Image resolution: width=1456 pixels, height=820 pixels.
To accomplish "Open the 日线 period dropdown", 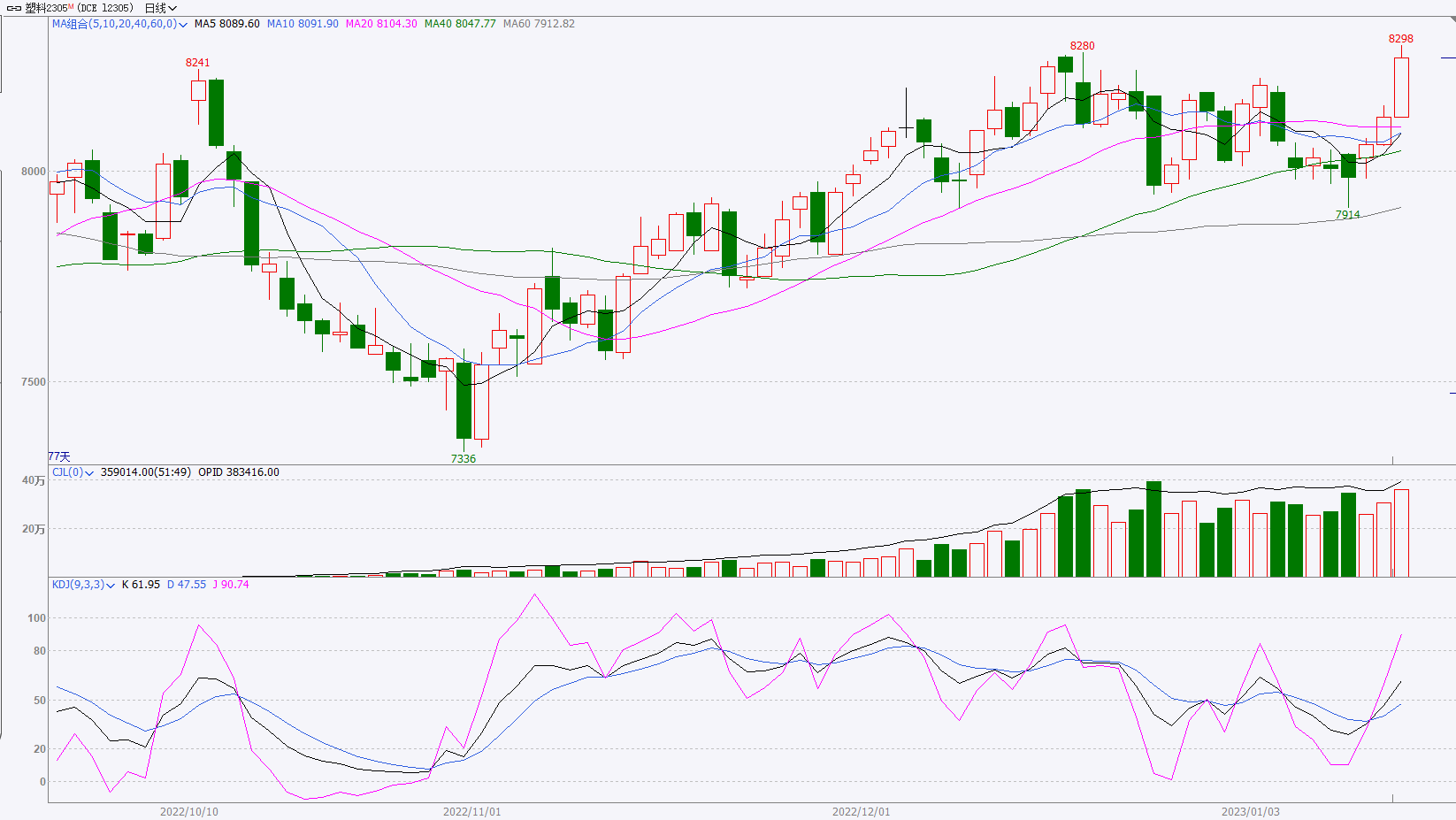I will click(160, 8).
